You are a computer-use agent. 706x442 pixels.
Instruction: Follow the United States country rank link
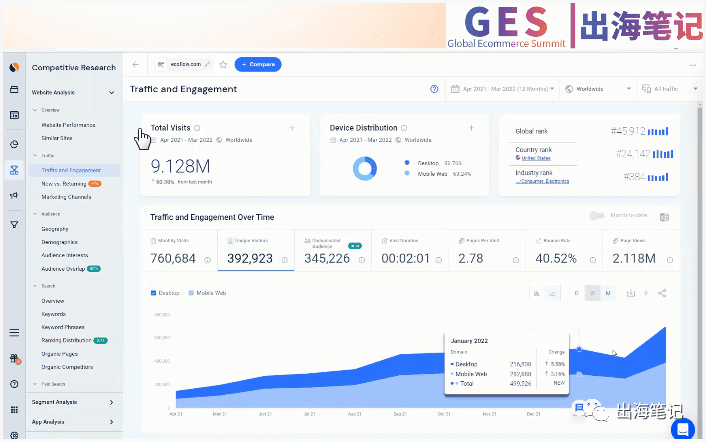[x=536, y=158]
